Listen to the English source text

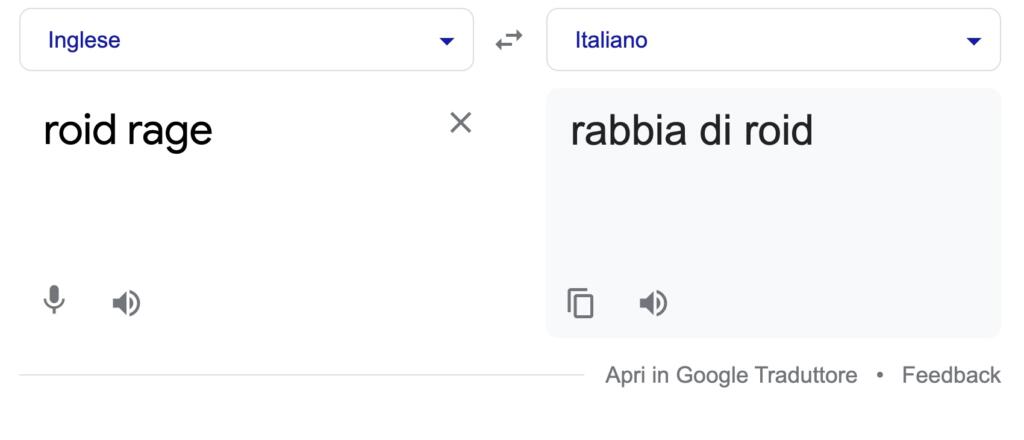click(126, 302)
